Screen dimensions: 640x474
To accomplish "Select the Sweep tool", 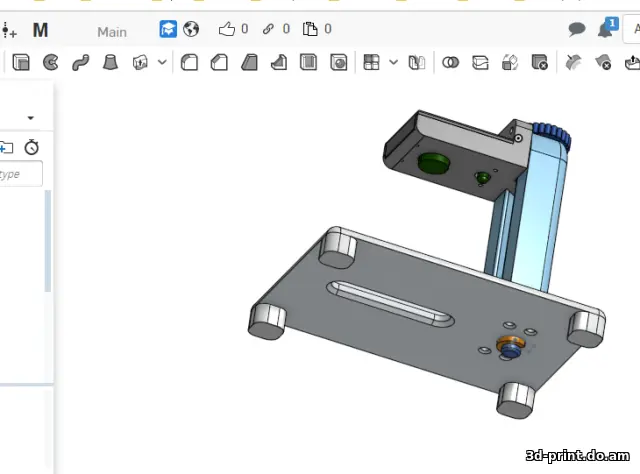I will click(80, 63).
